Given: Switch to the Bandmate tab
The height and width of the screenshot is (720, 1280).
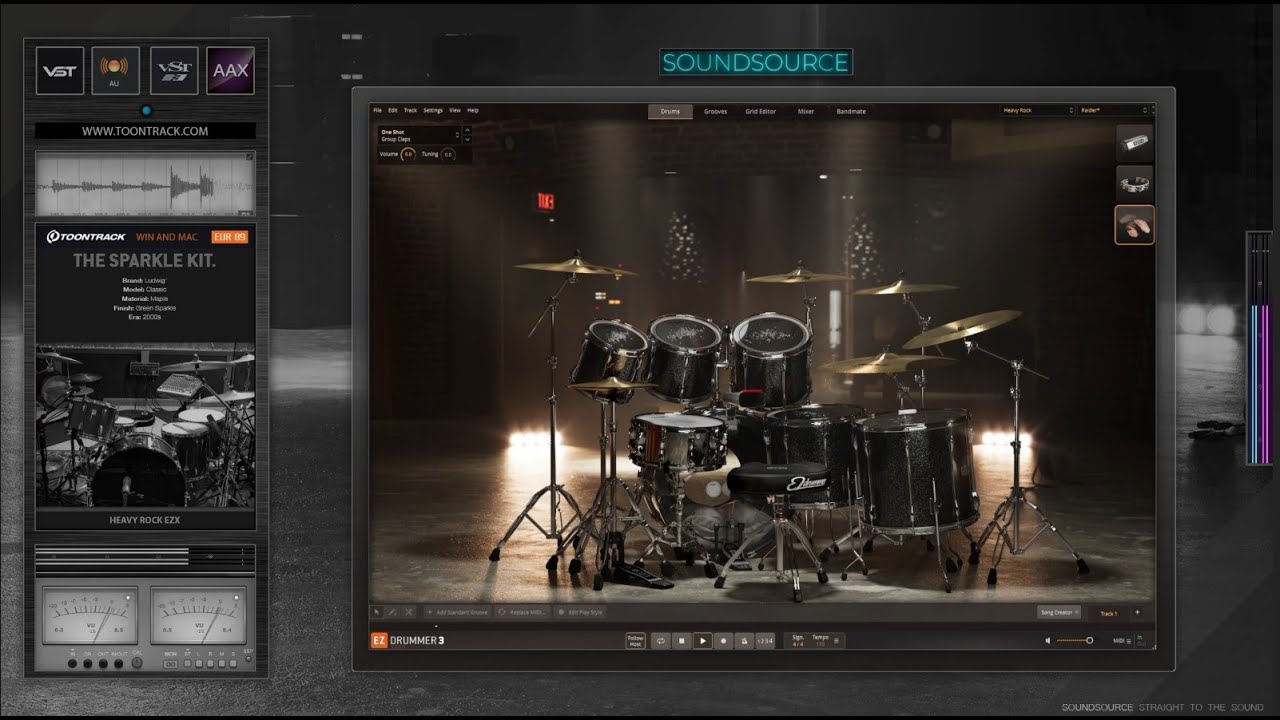Looking at the screenshot, I should pyautogui.click(x=851, y=111).
